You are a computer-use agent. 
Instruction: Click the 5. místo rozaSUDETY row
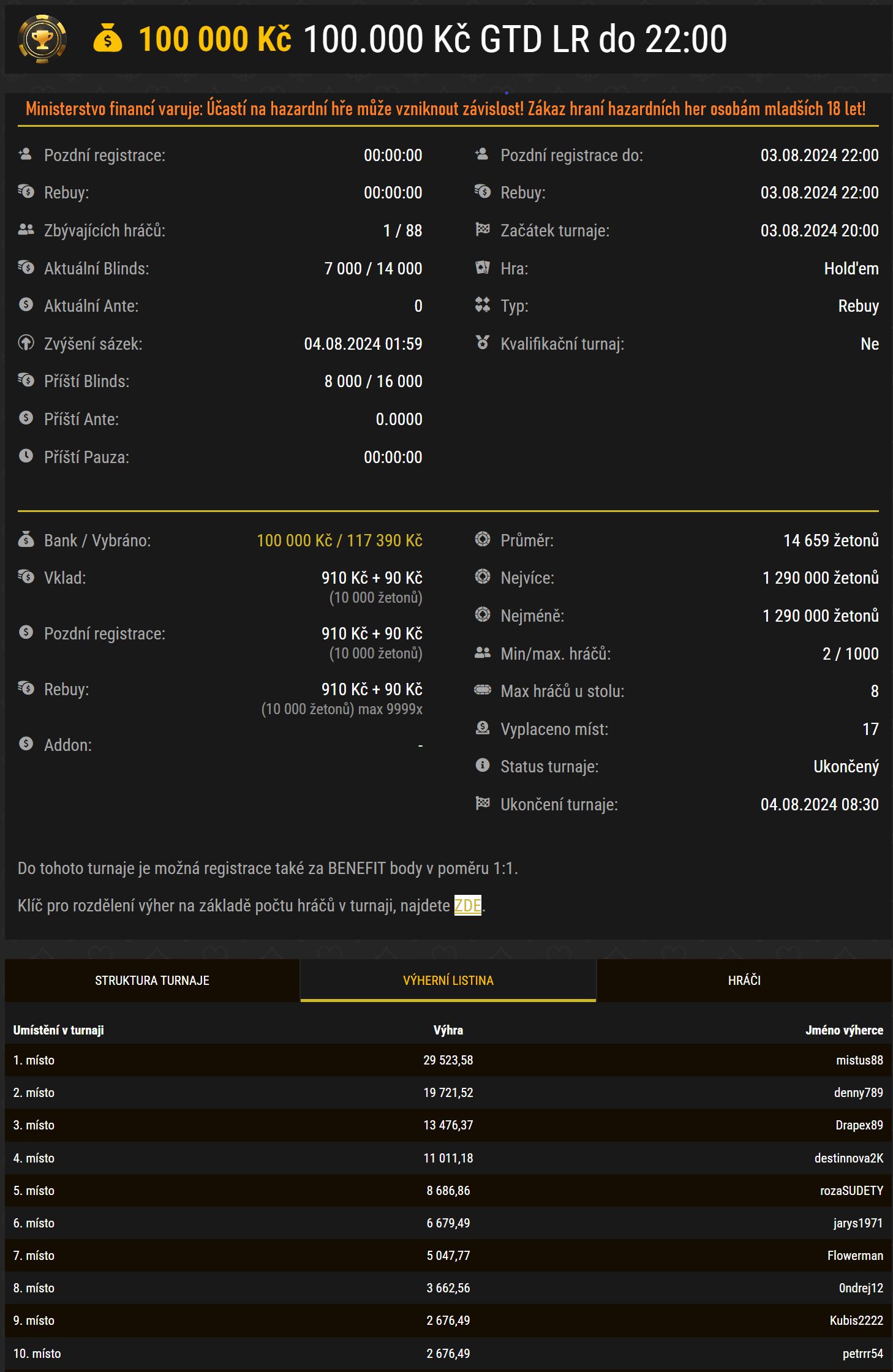tap(448, 1191)
